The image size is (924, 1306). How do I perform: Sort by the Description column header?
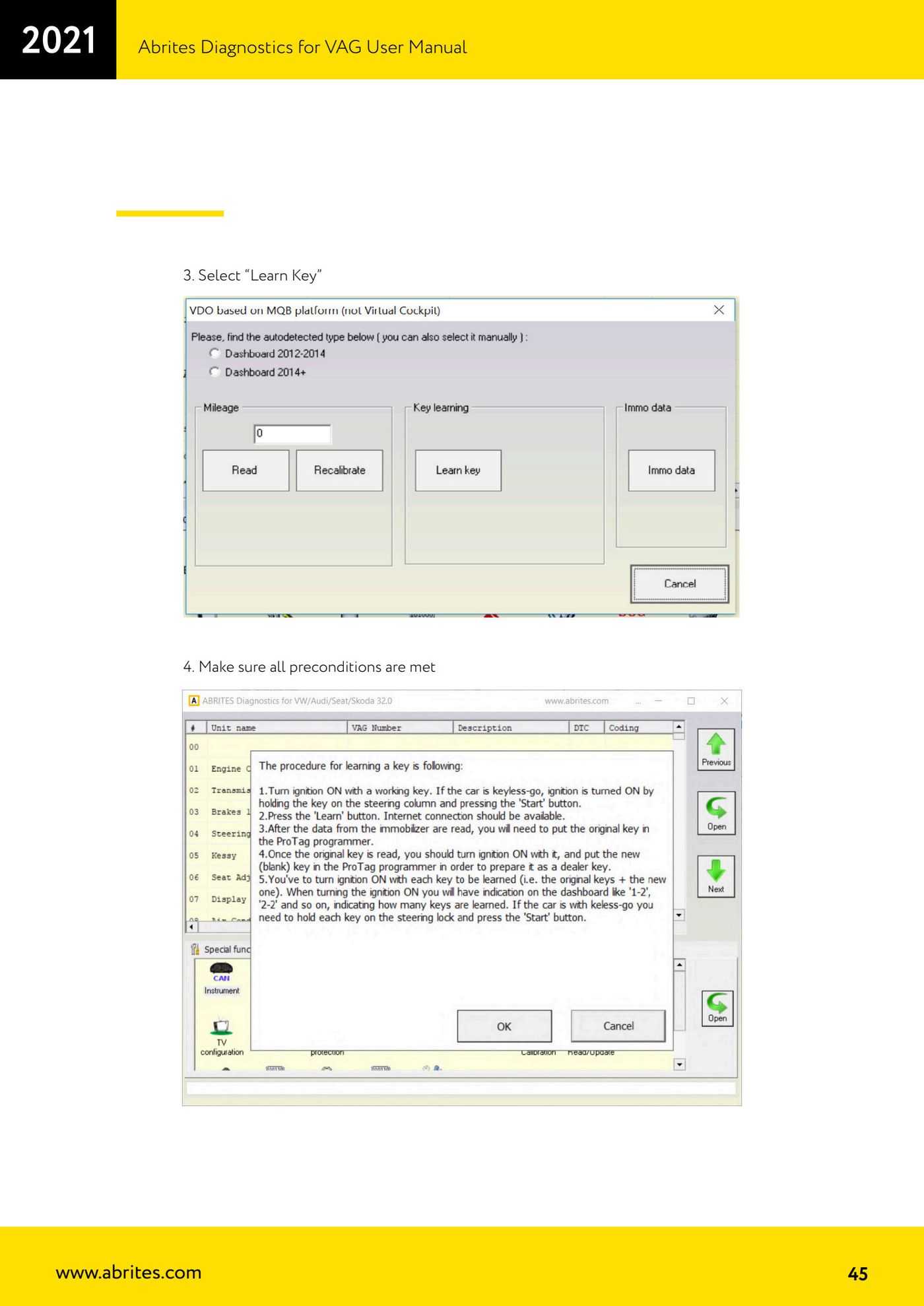pos(511,728)
